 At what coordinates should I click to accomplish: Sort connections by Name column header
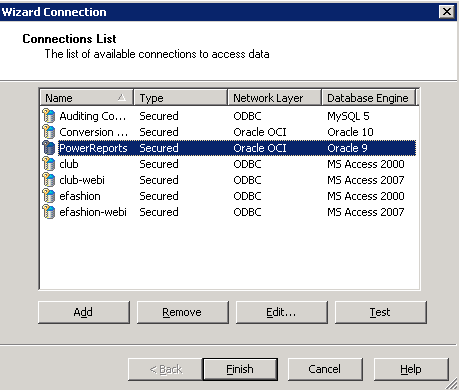click(87, 98)
